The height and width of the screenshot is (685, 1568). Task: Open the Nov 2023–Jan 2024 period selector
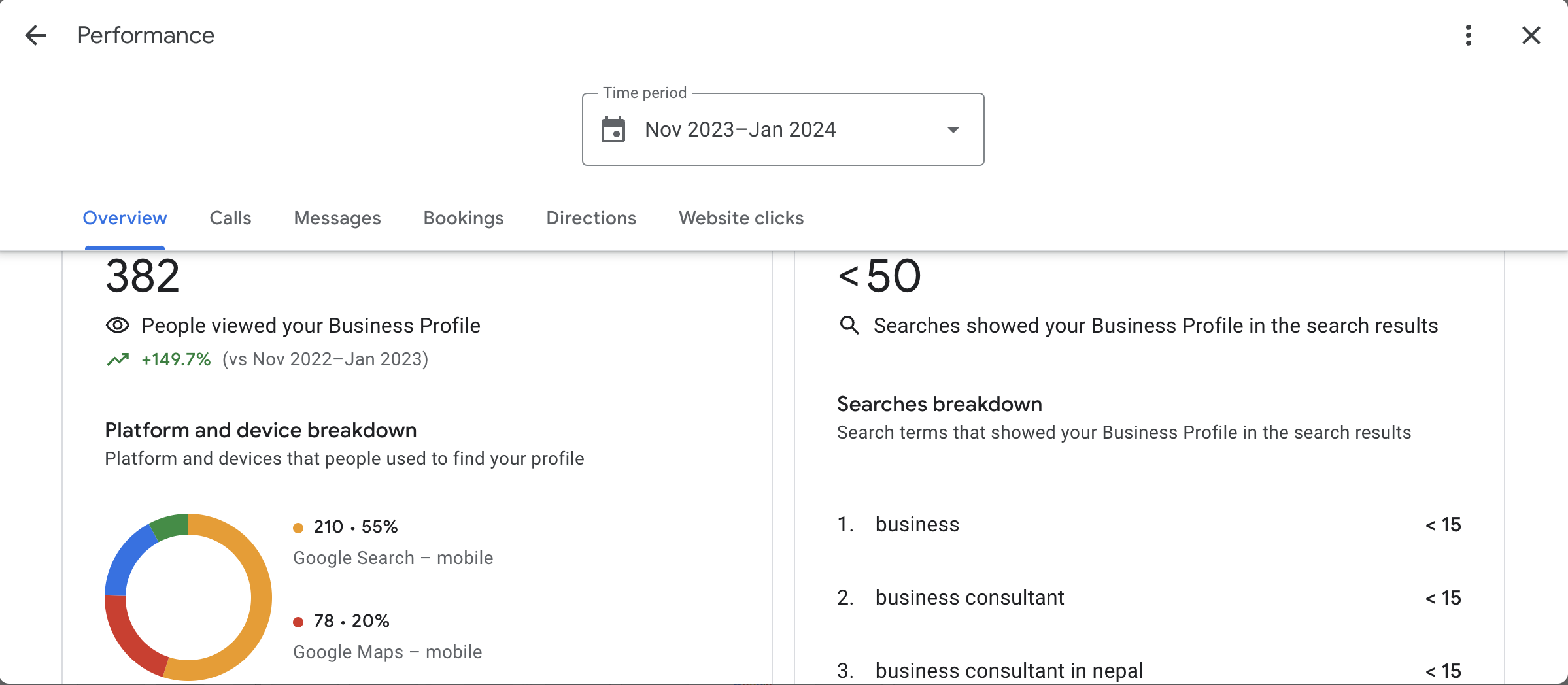[x=740, y=129]
